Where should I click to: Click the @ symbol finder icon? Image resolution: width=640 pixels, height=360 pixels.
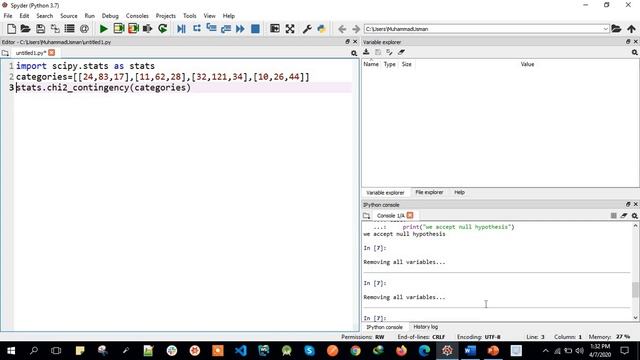point(84,29)
